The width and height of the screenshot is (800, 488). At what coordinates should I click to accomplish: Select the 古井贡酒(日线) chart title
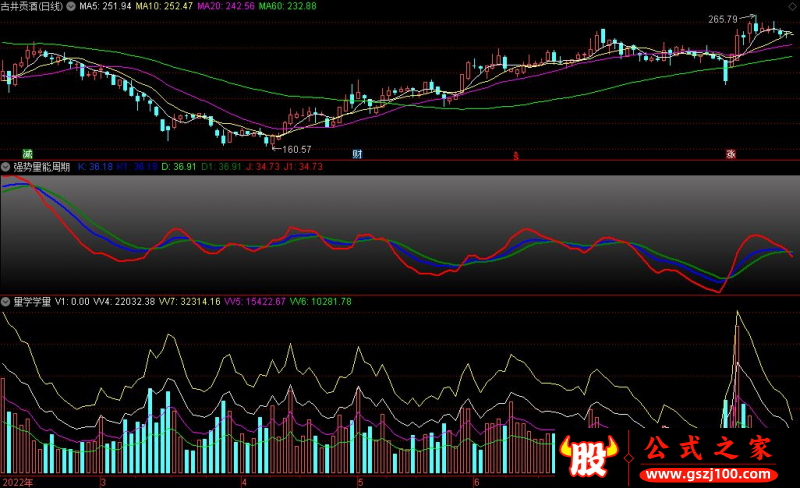click(32, 7)
